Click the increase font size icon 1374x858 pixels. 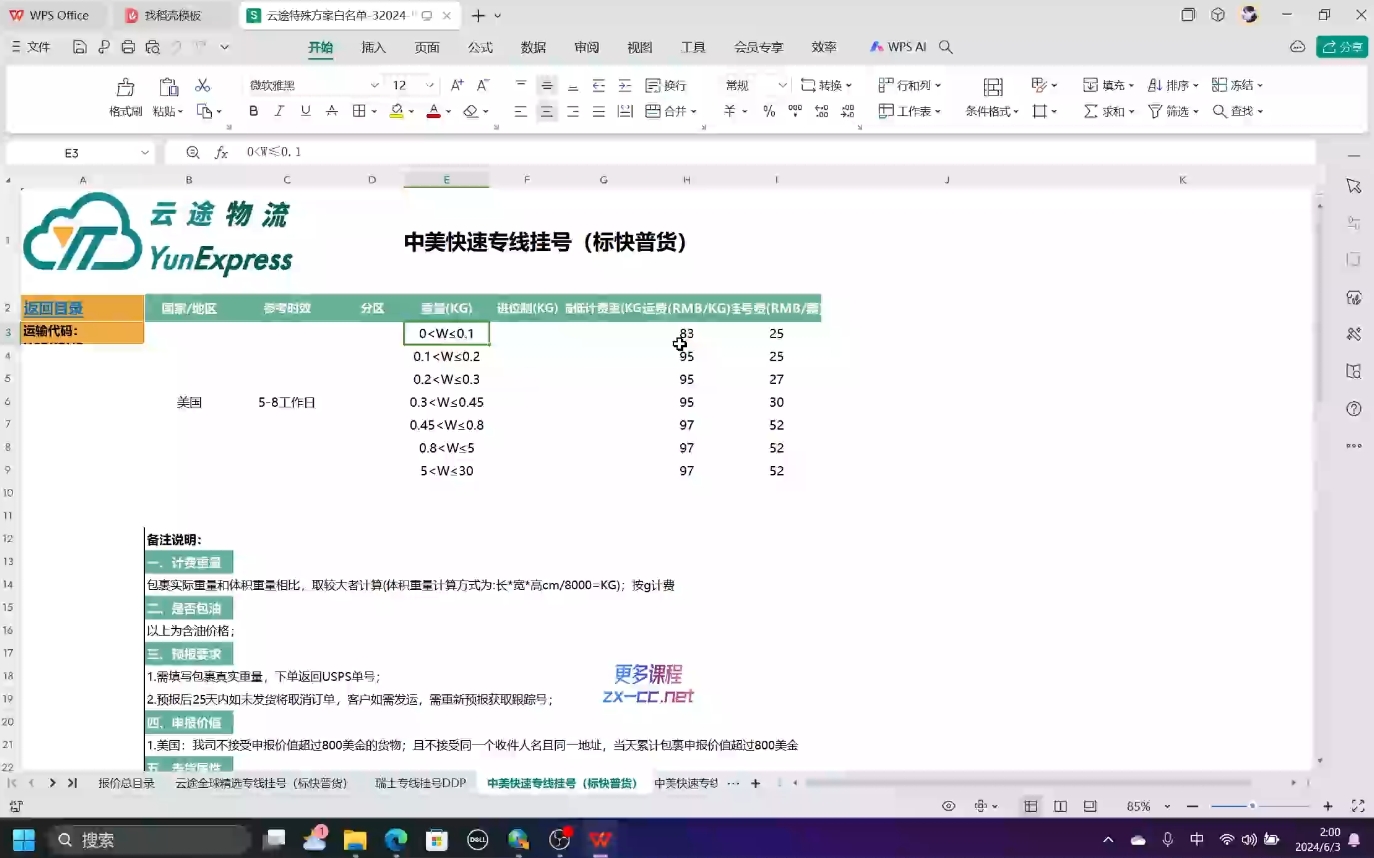tap(457, 86)
